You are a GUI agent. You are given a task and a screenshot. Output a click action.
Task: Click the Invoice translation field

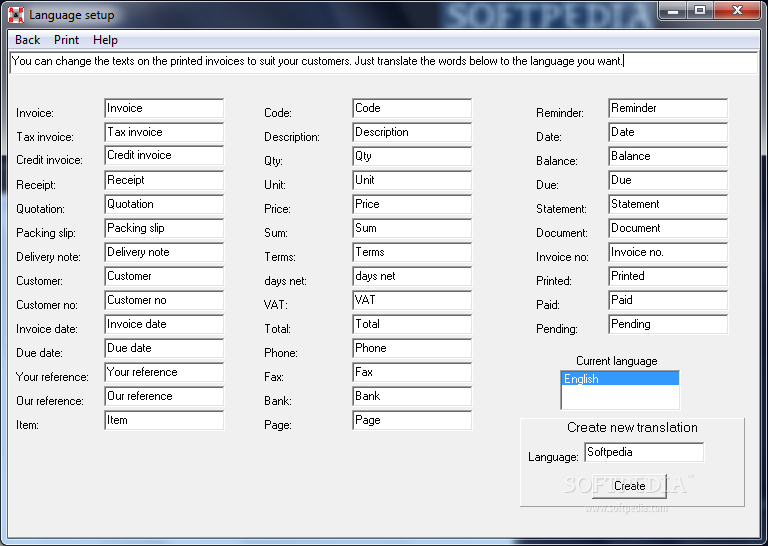[164, 108]
